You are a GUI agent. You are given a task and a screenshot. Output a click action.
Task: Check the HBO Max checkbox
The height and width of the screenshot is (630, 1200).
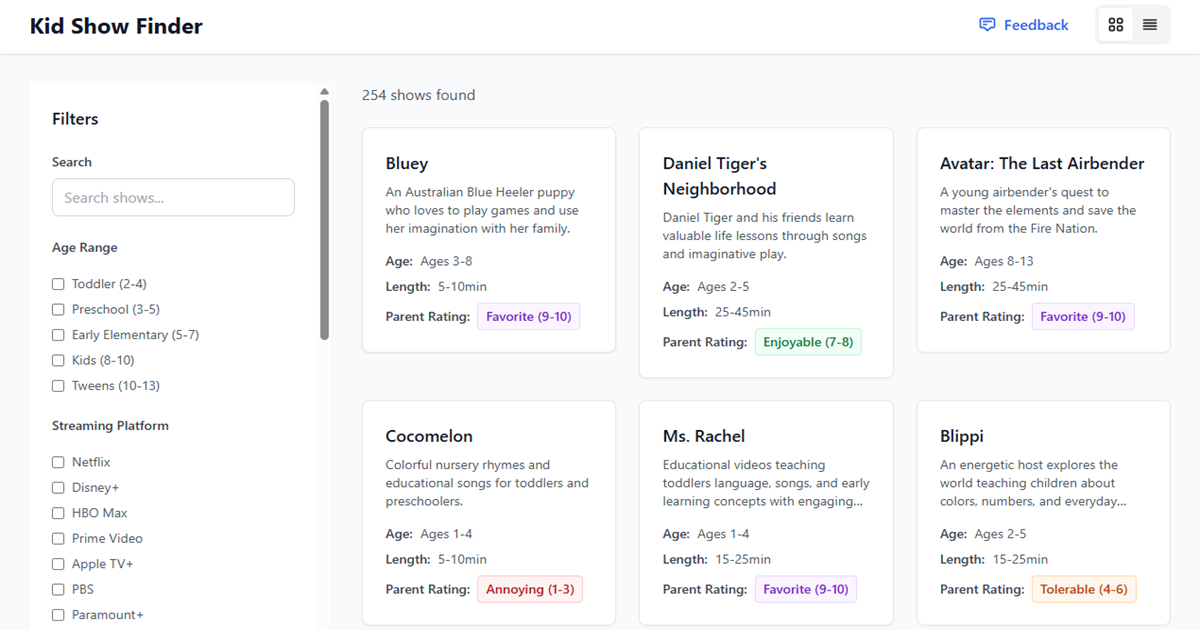point(58,513)
